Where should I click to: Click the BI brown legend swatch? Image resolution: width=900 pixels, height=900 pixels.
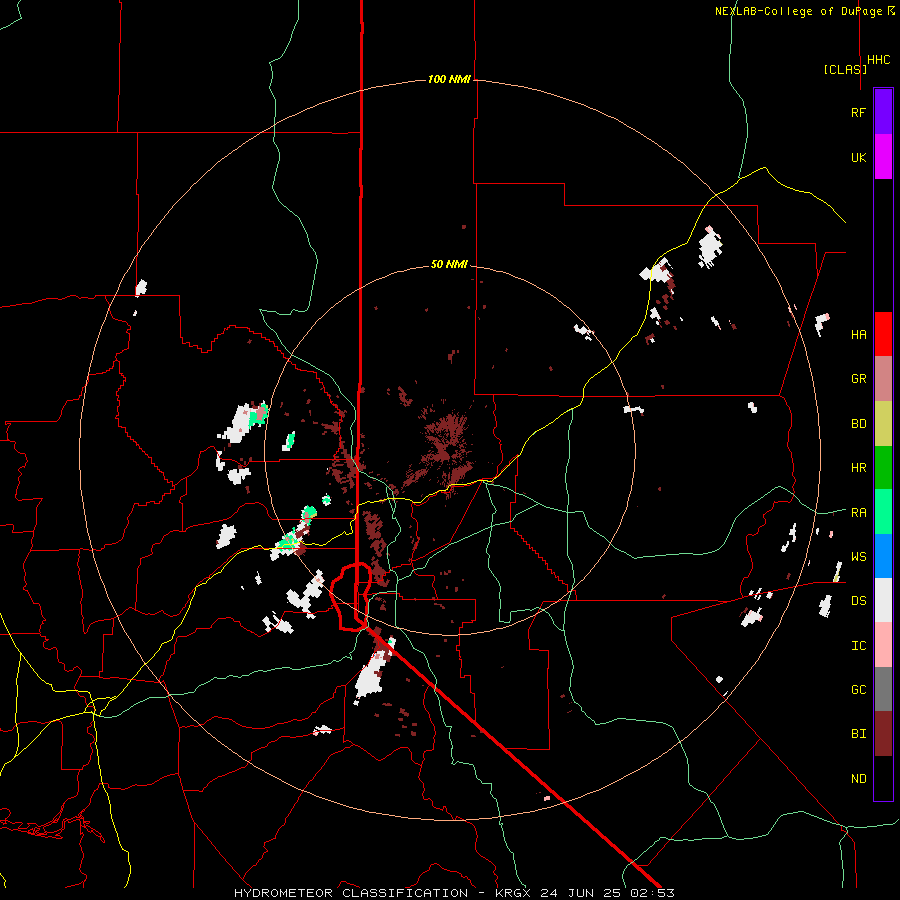(883, 734)
